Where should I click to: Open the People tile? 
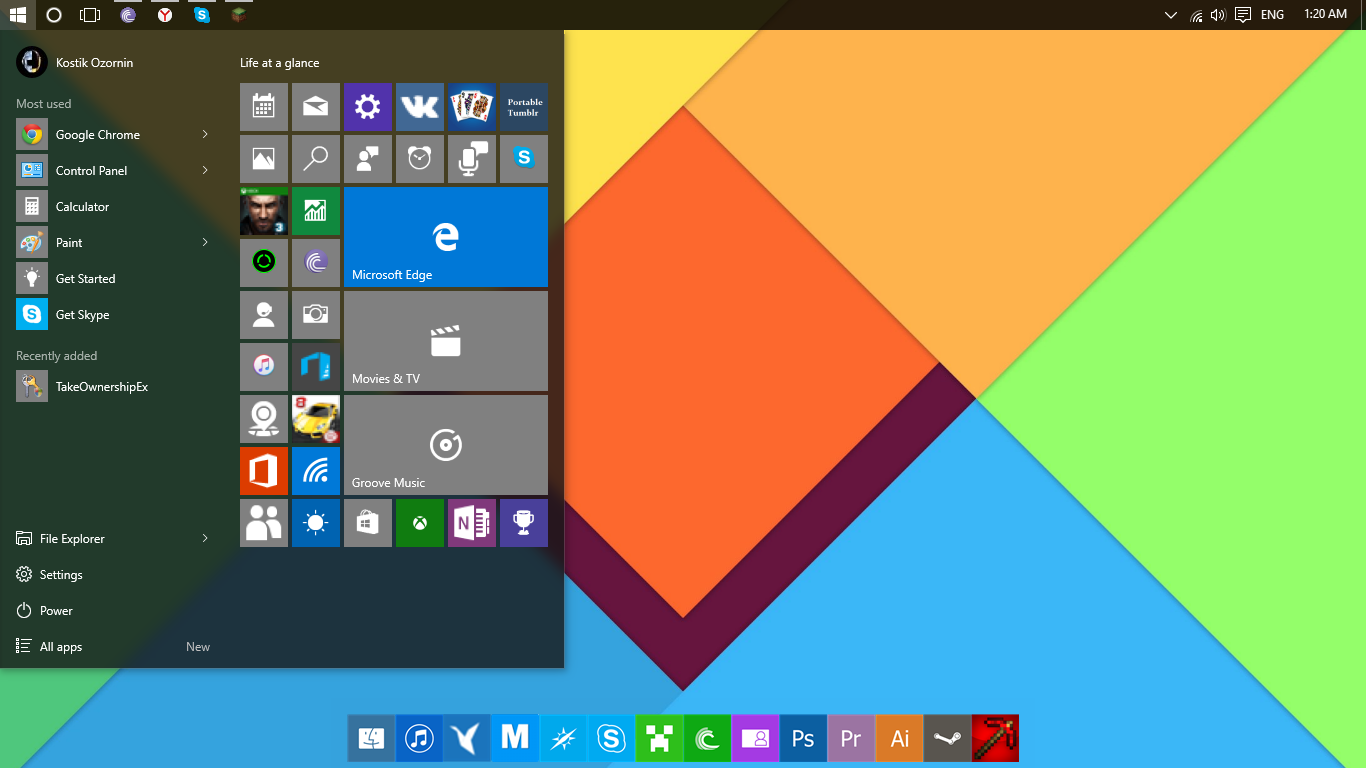[x=264, y=523]
